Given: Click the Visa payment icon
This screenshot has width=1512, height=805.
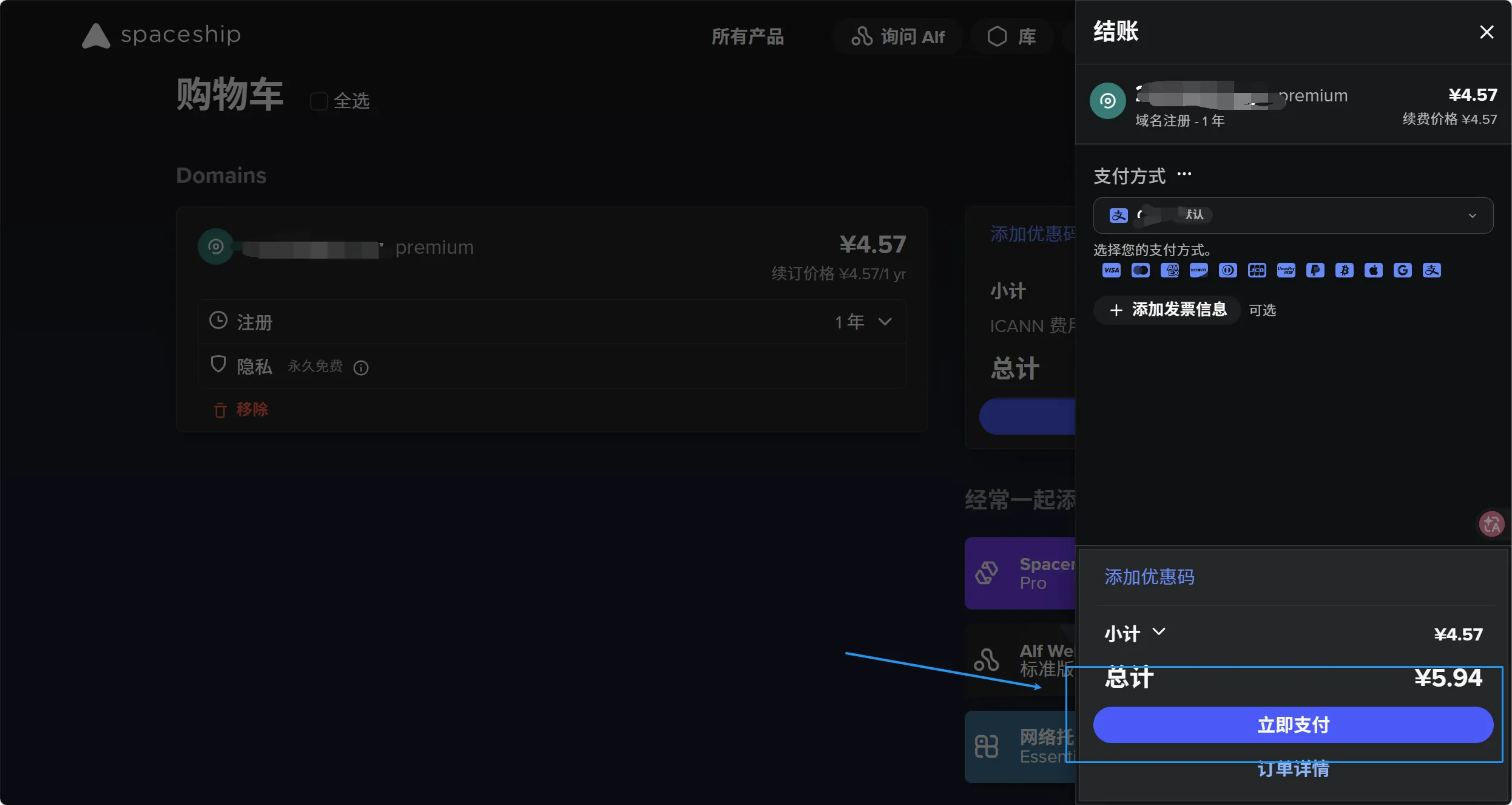Looking at the screenshot, I should tap(1111, 270).
